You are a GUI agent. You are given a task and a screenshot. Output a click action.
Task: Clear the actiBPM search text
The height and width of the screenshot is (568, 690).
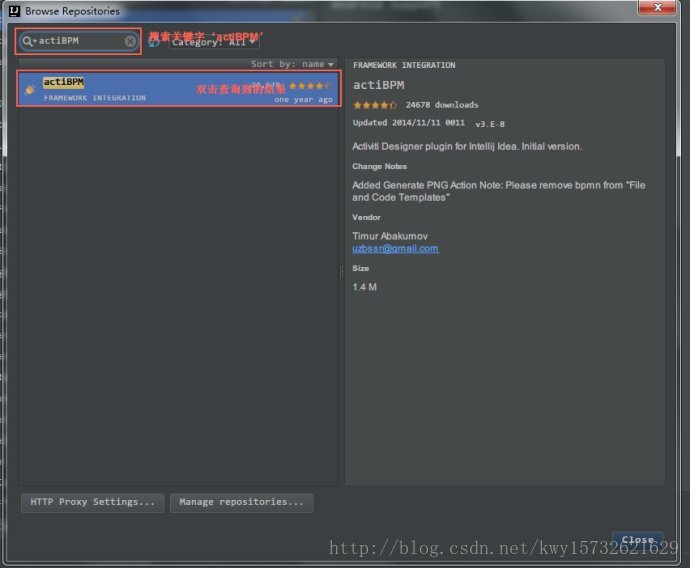tap(130, 41)
